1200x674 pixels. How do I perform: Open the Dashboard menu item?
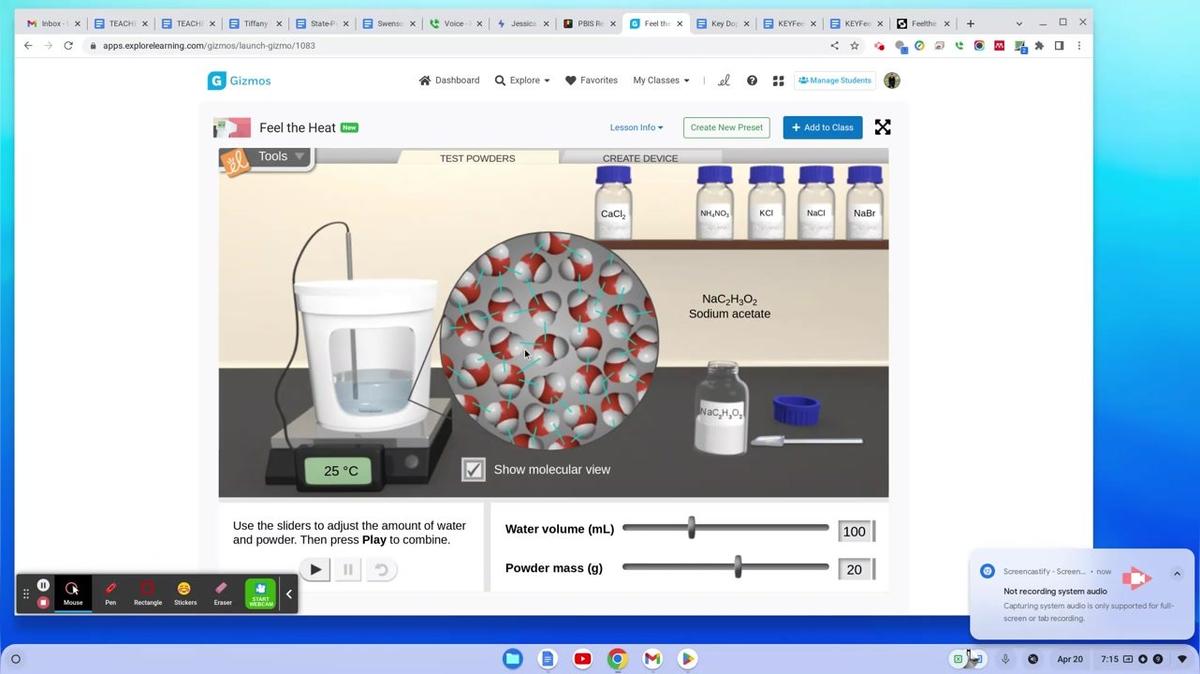tap(449, 81)
